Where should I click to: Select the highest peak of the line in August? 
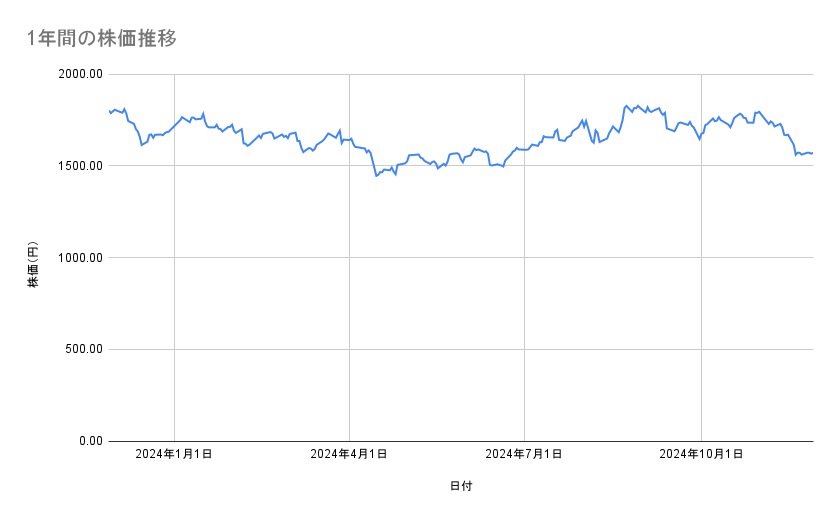pyautogui.click(x=626, y=105)
